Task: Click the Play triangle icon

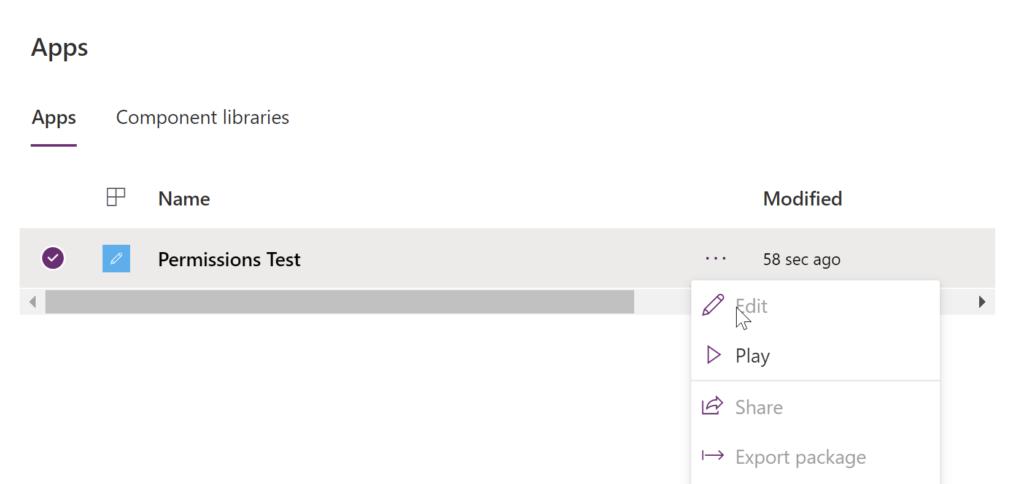Action: click(714, 355)
